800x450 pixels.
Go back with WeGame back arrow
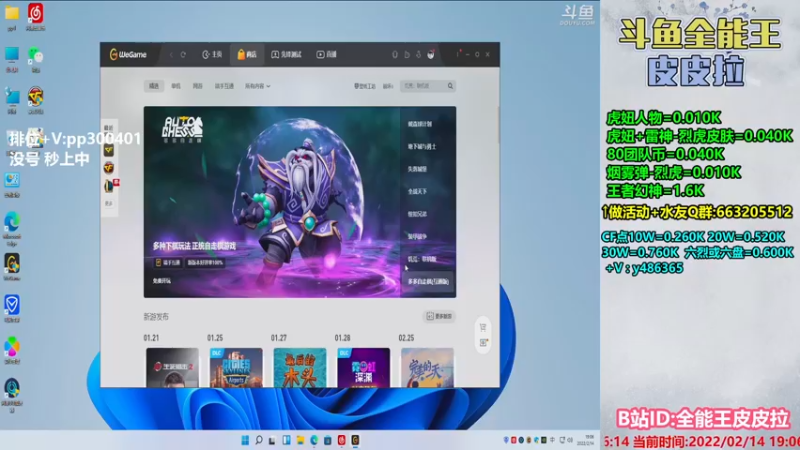pos(171,55)
